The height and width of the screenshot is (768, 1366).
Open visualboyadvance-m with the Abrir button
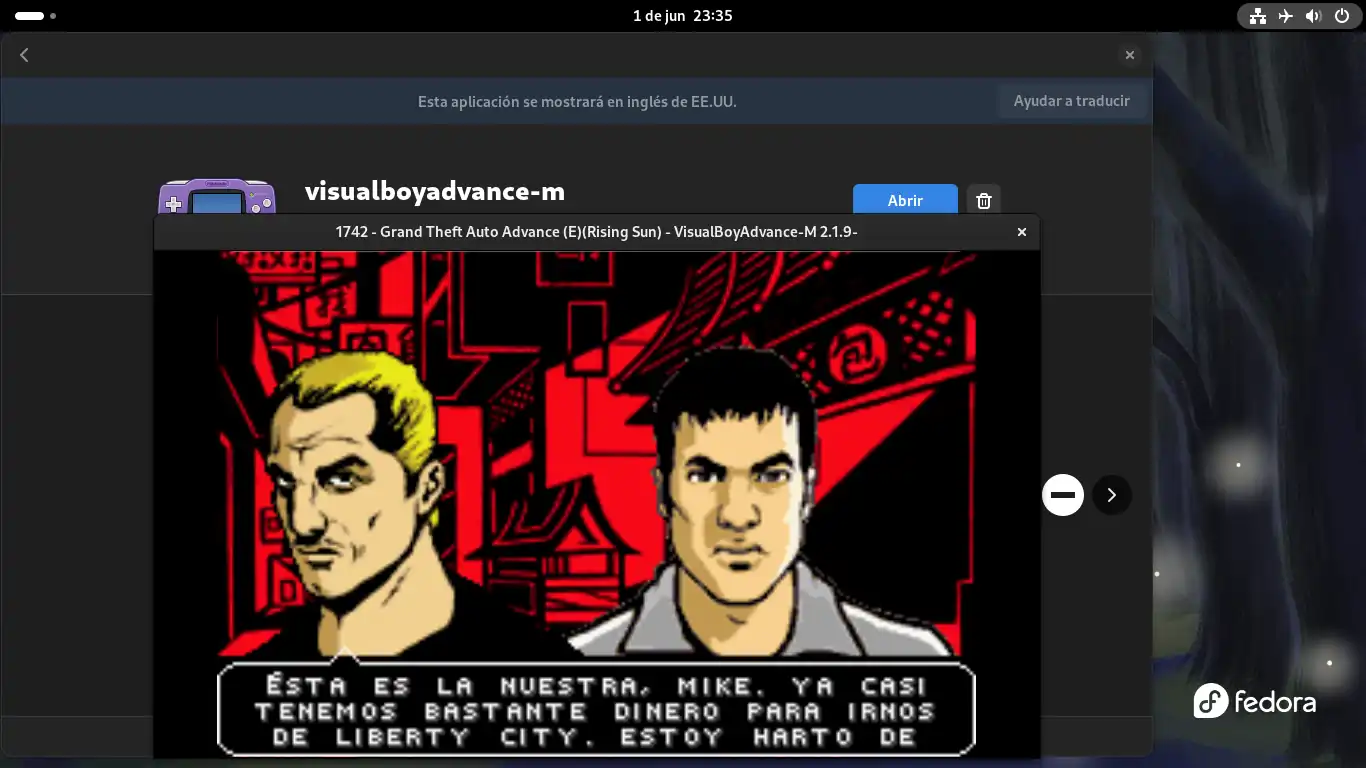point(905,200)
